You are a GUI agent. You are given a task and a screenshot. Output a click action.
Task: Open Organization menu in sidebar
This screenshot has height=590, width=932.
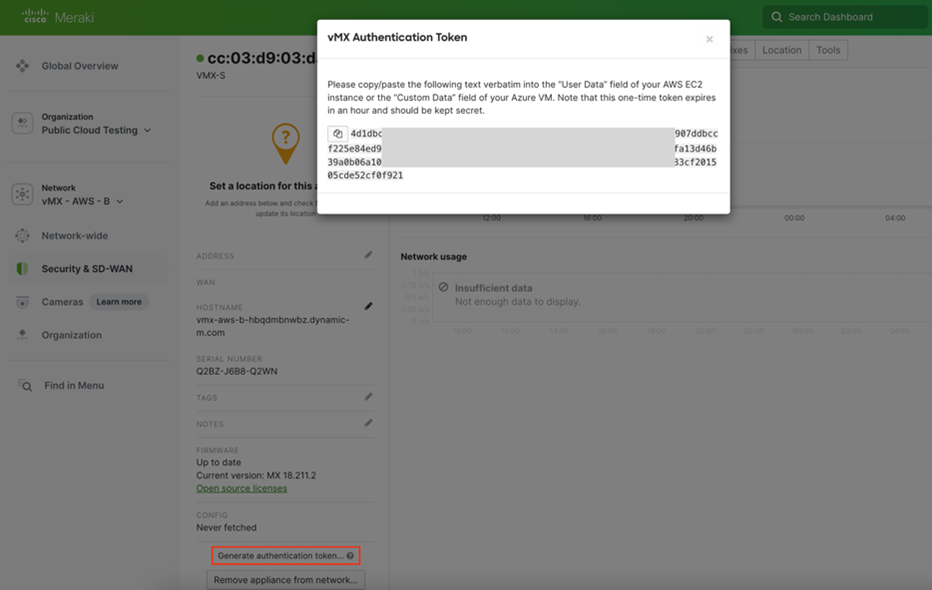point(71,335)
